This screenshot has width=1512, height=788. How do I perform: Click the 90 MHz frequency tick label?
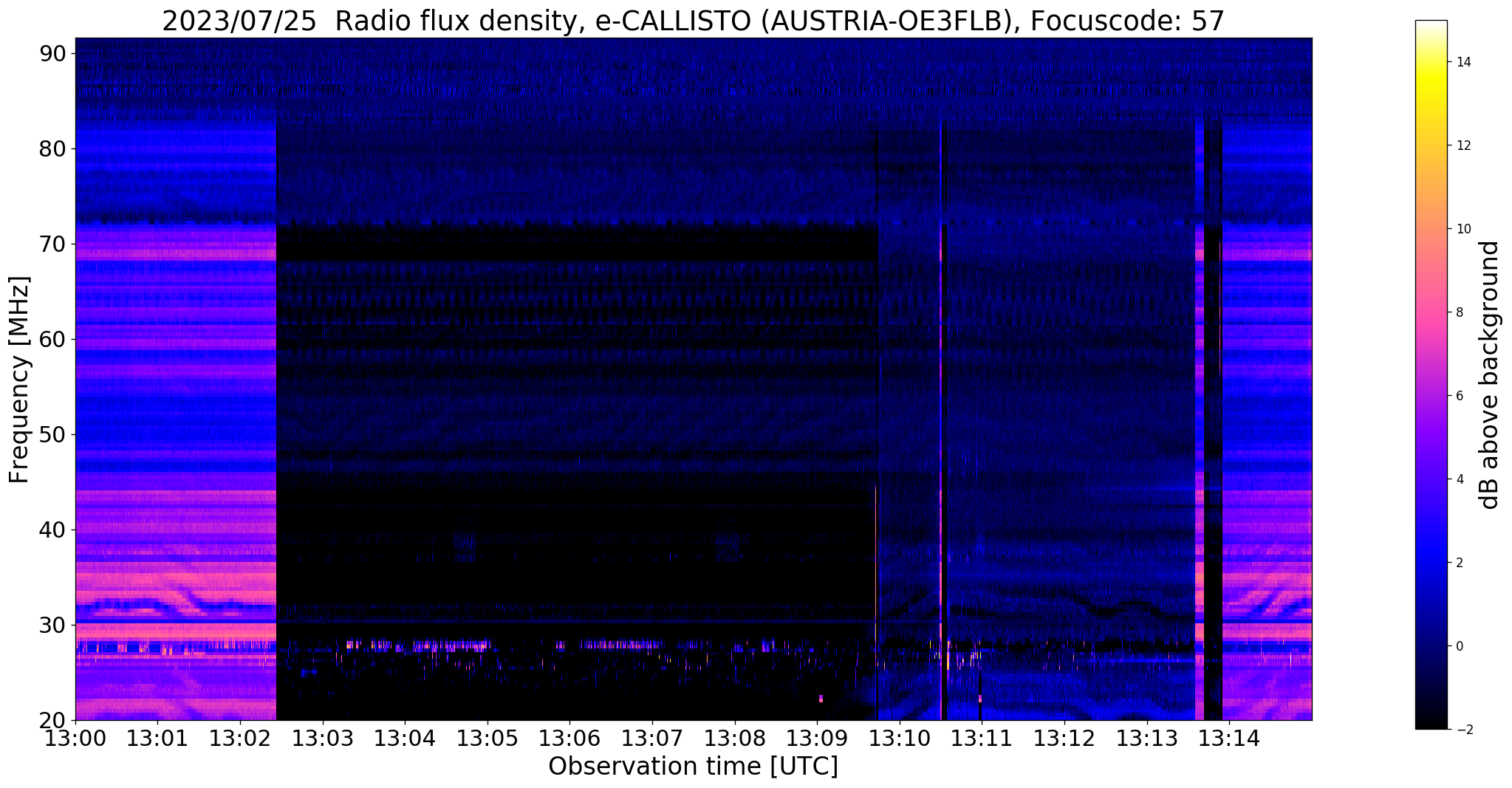click(53, 53)
